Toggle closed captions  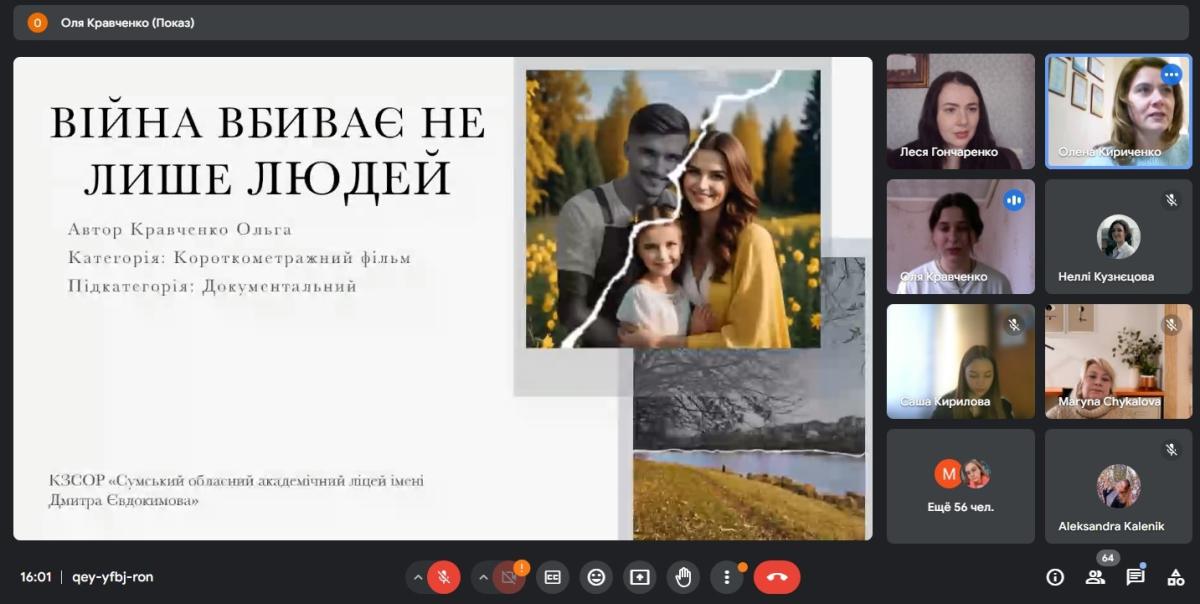pos(552,577)
